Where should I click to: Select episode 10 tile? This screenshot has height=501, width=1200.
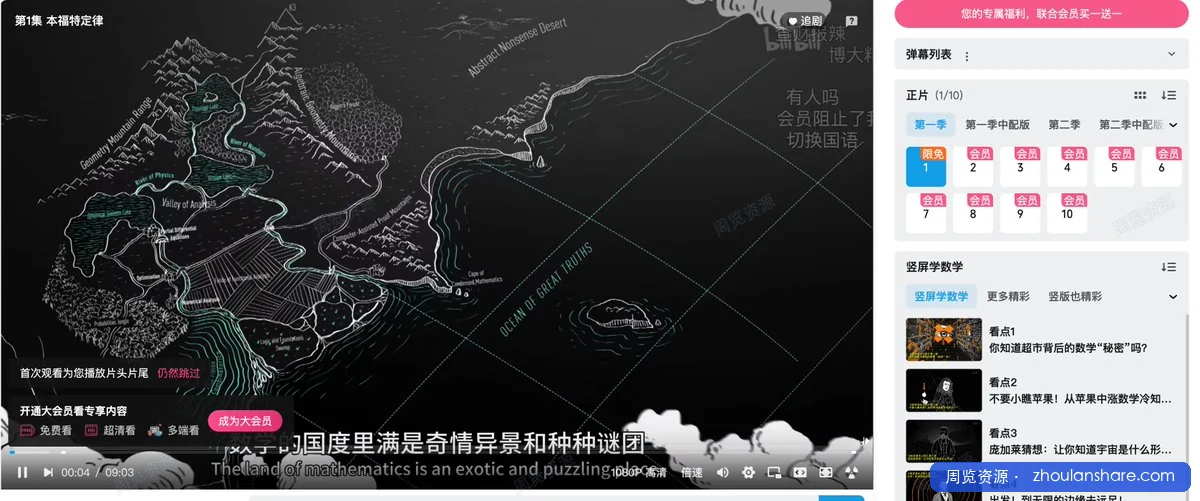1067,213
